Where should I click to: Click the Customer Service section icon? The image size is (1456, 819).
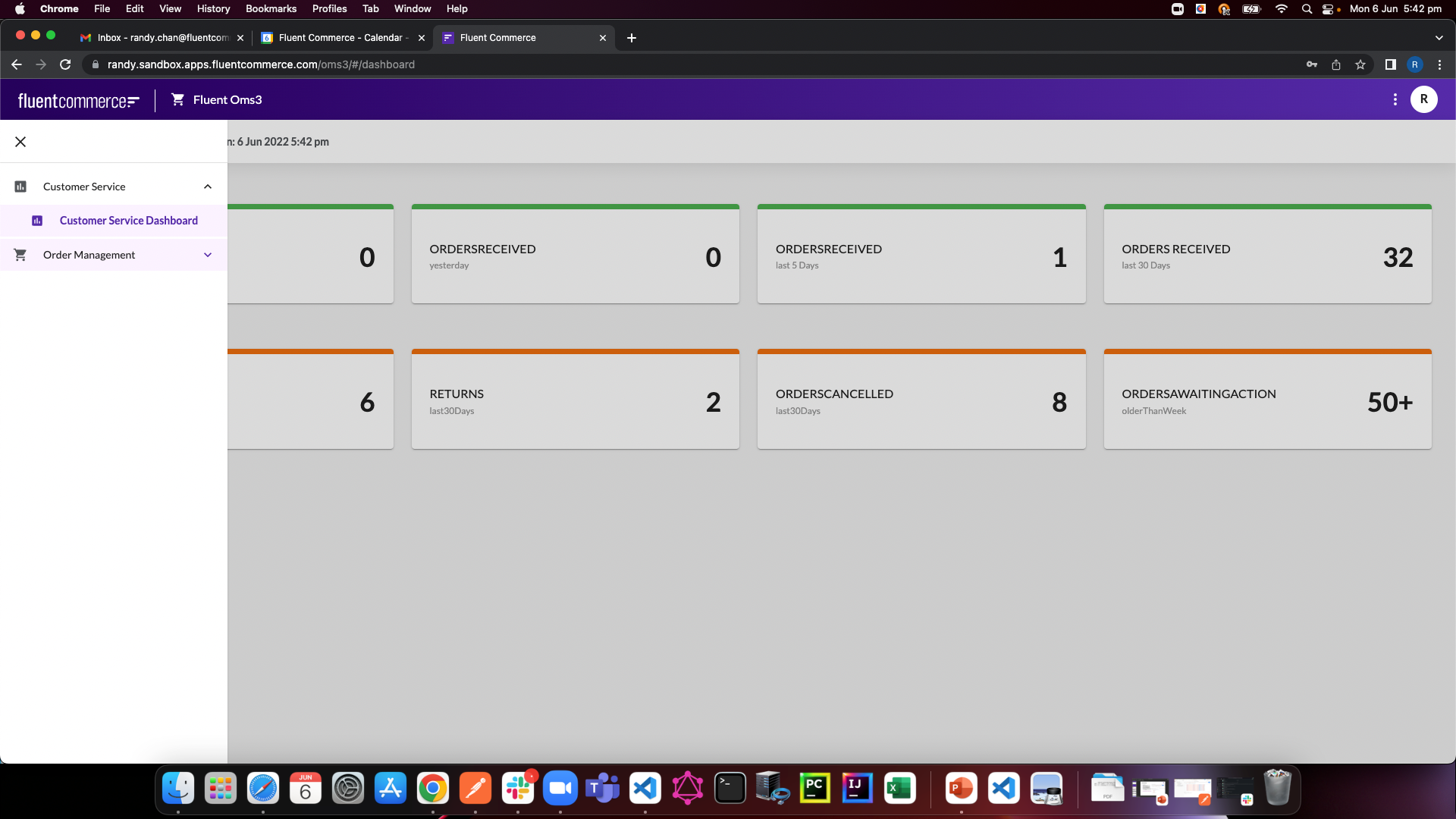click(20, 186)
